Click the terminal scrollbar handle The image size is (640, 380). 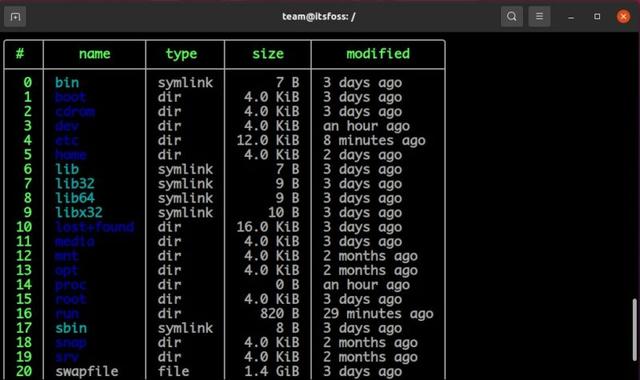635,330
